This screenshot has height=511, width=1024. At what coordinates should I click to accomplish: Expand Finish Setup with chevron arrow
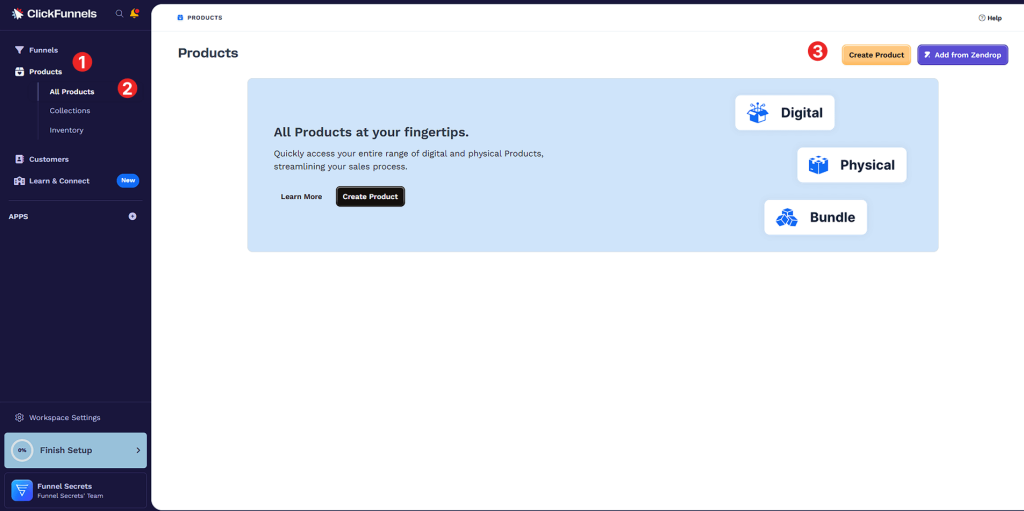click(x=138, y=450)
